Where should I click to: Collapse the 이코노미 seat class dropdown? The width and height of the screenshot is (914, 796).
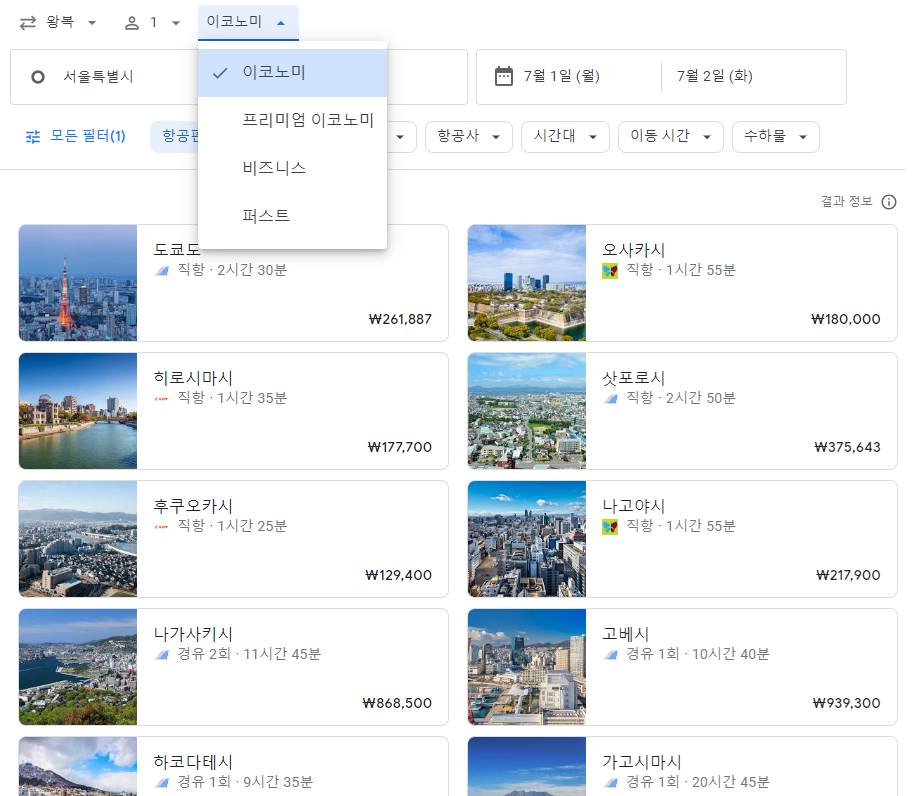(x=248, y=23)
